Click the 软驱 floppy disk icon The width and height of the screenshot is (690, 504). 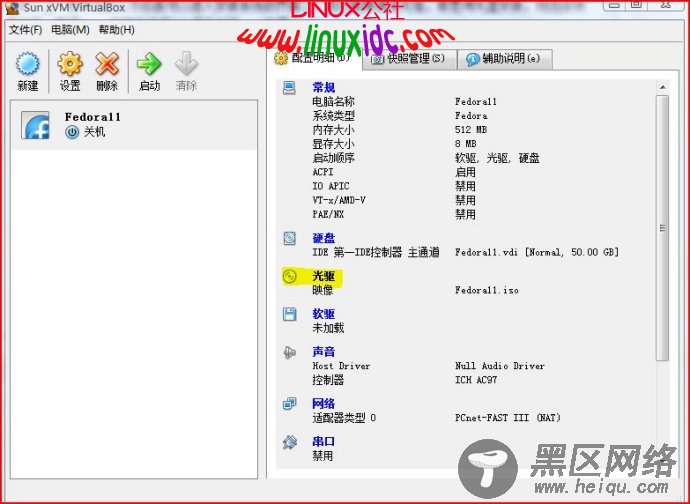(x=289, y=314)
